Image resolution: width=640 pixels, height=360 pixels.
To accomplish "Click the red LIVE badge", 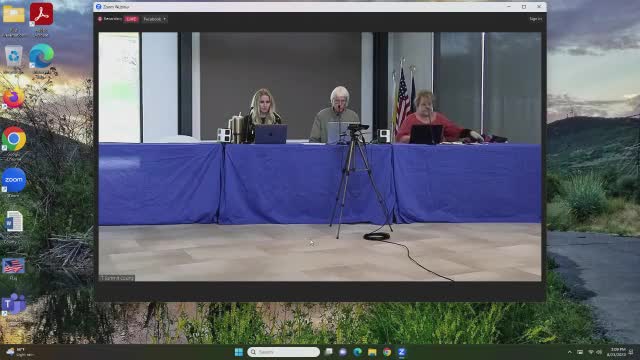I will (x=131, y=19).
